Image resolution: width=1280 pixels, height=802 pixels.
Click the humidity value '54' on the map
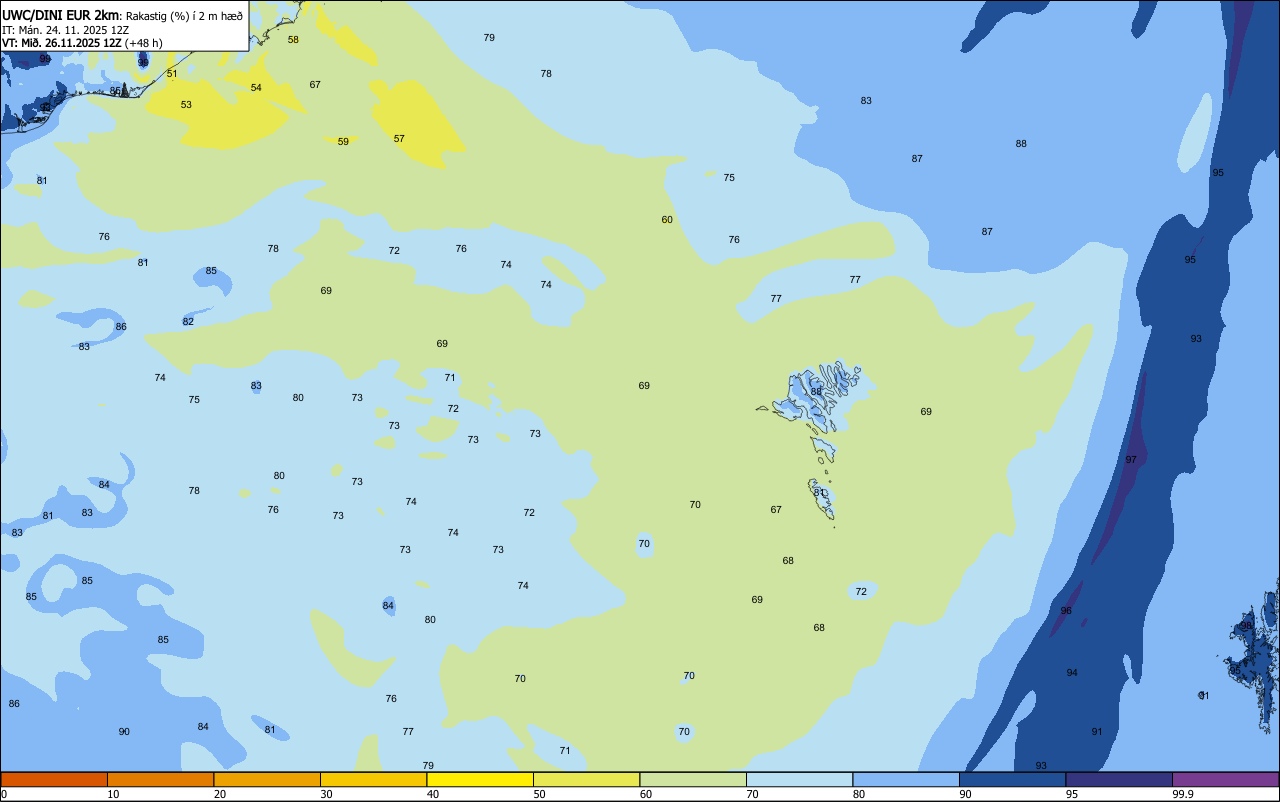click(x=256, y=88)
